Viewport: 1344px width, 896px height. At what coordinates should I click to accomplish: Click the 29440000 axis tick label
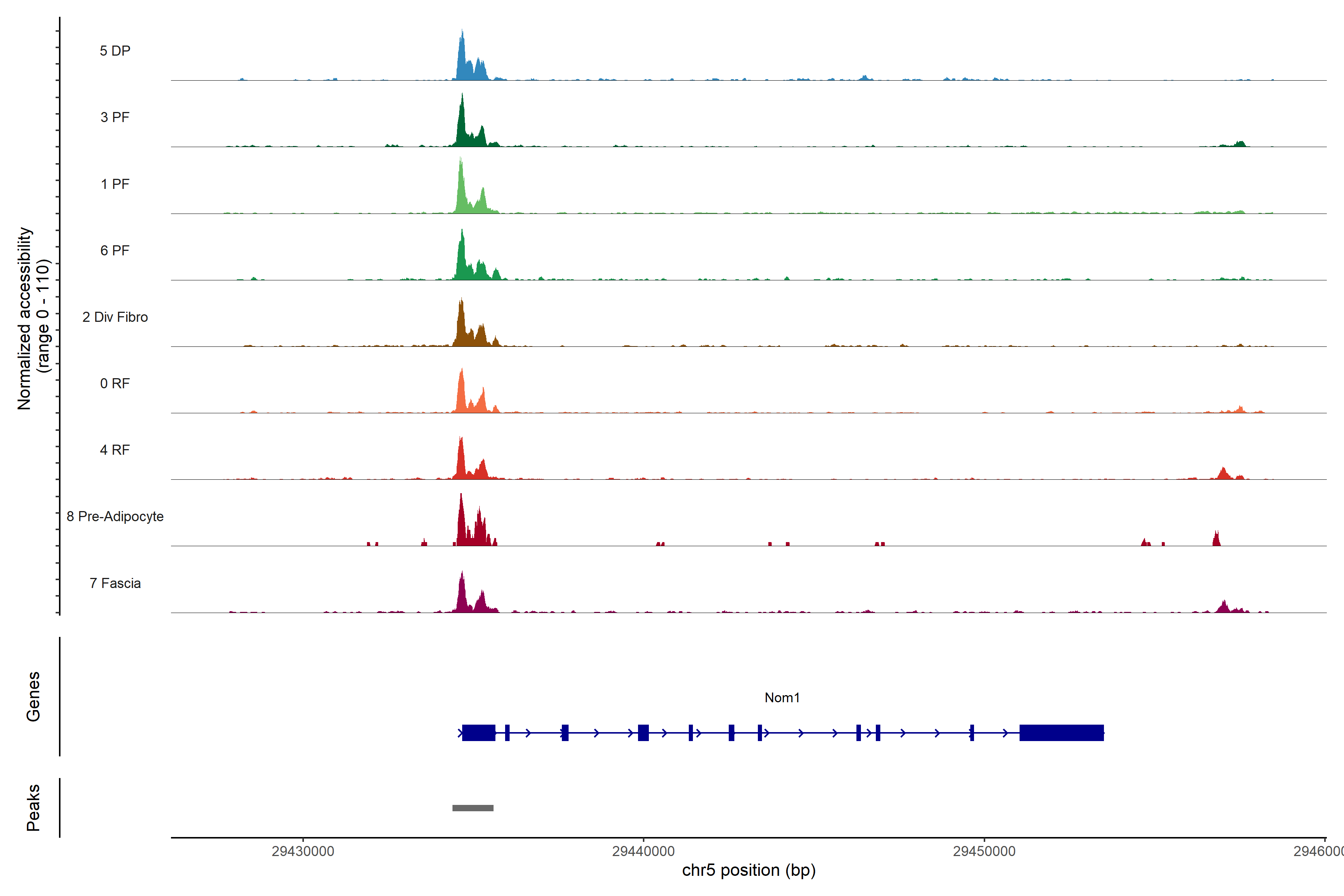pos(643,851)
